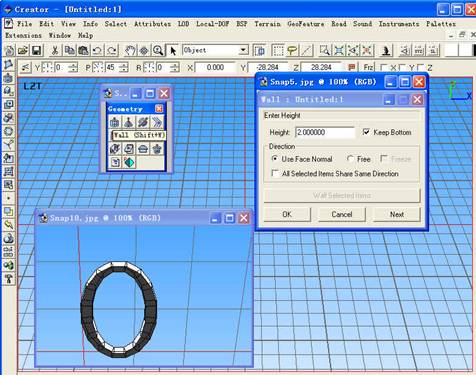Activate the hand pan tool
Image resolution: width=476 pixels, height=375 pixels.
pos(130,51)
